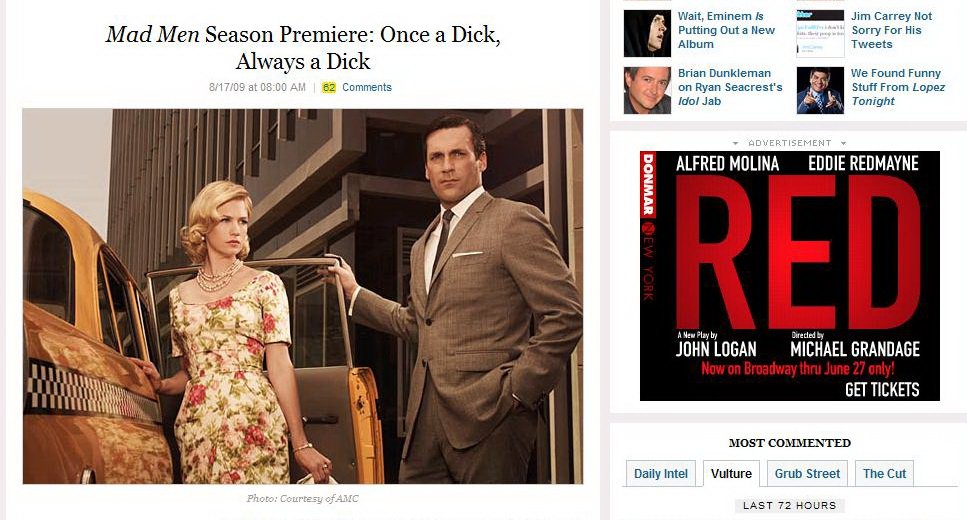Click GET TICKETS in the RED ad

coord(882,389)
